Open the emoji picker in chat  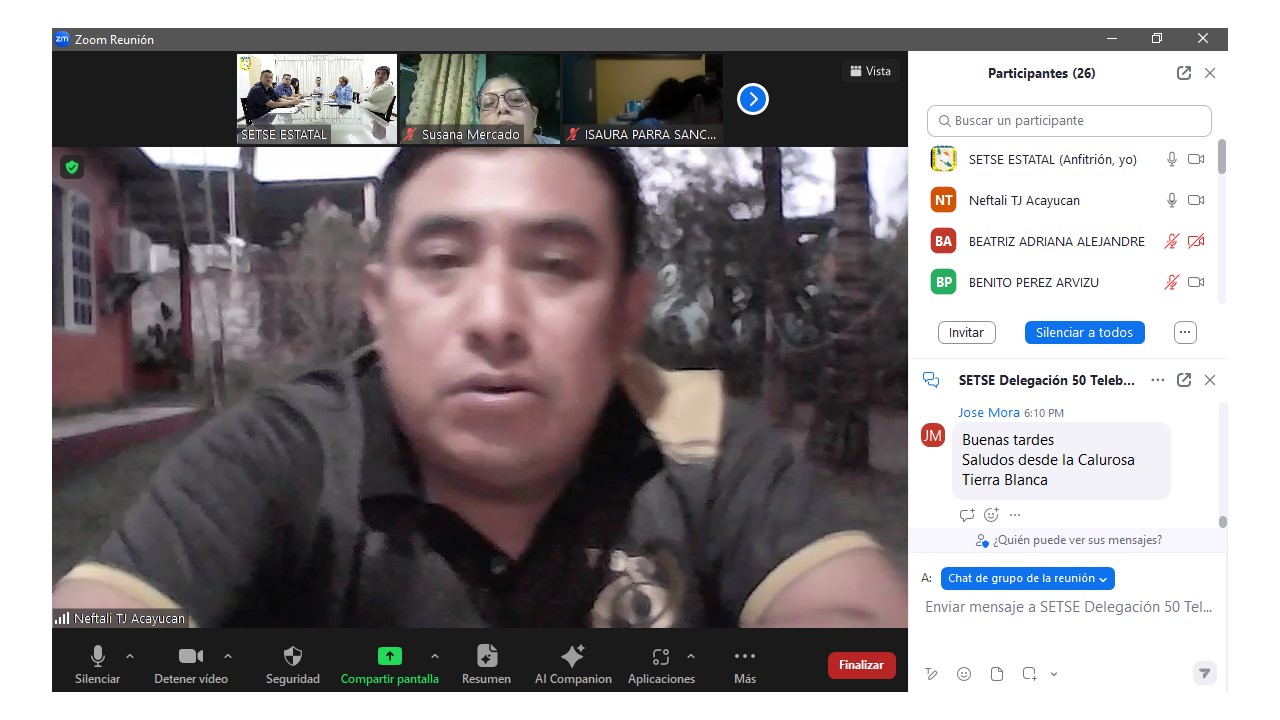click(964, 674)
